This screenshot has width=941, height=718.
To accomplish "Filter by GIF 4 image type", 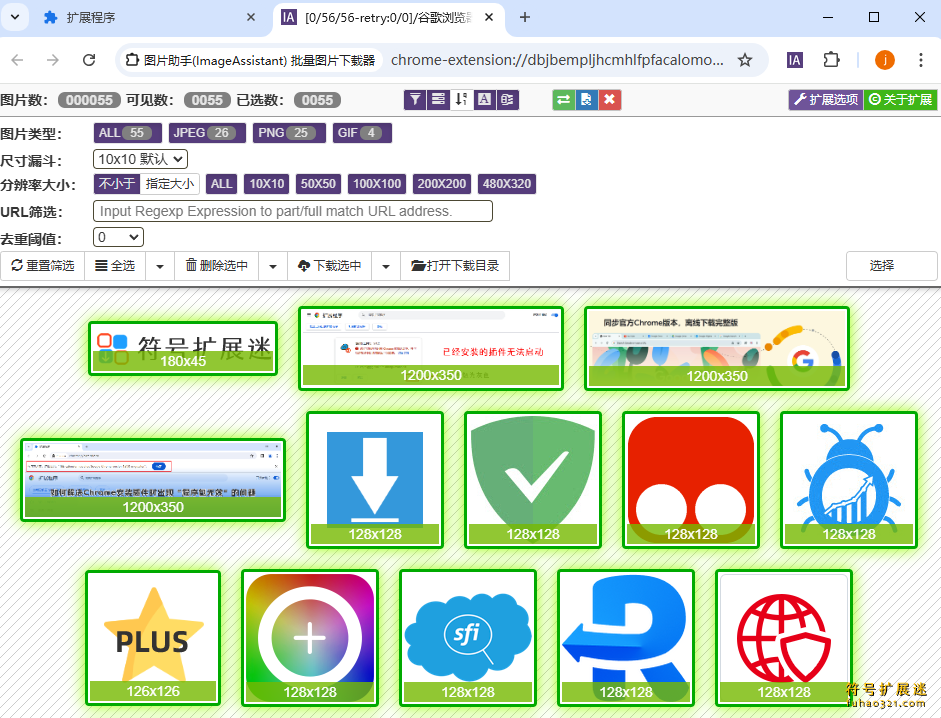I will [362, 133].
